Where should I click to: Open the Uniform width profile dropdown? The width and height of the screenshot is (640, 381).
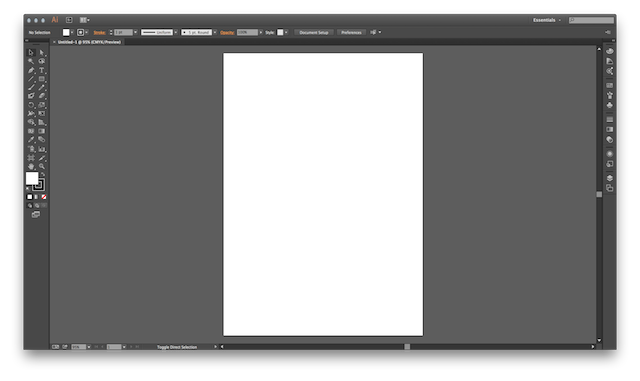(x=176, y=32)
